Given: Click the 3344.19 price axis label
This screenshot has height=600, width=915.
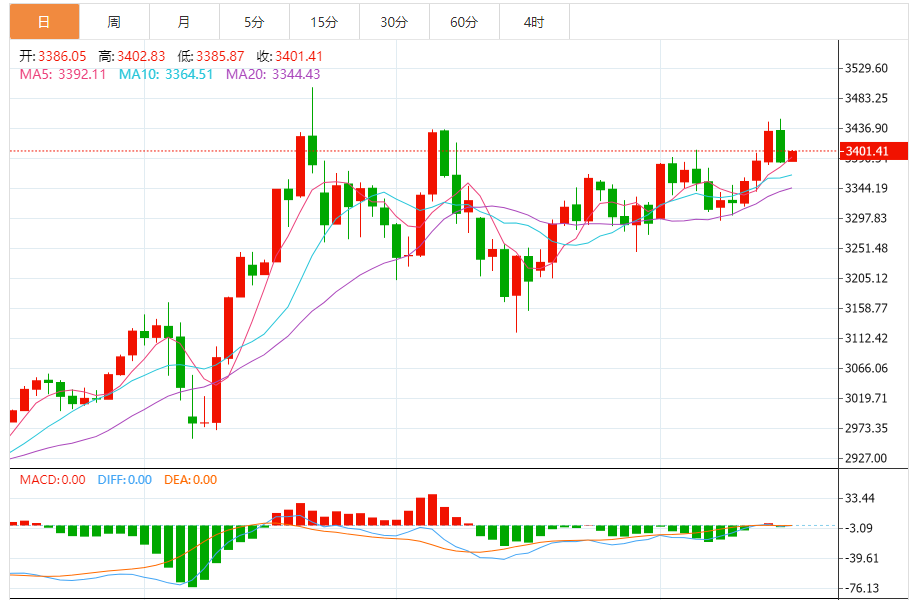Looking at the screenshot, I should (867, 188).
